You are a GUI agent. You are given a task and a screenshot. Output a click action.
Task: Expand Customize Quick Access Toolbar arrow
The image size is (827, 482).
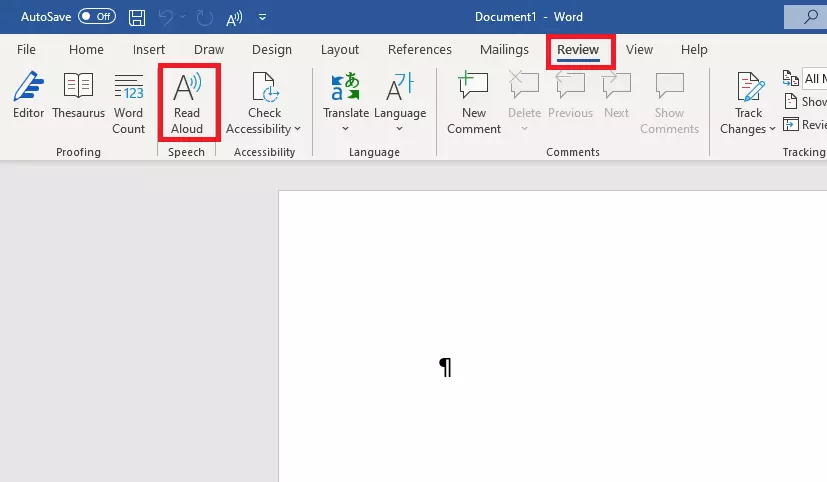tap(262, 17)
